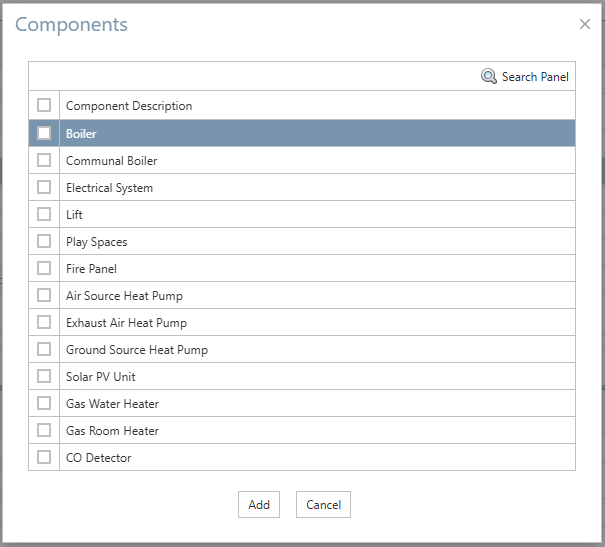Screen dimensions: 605x547
Task: Select the Exhaust Air Heat Pump row
Action: (302, 322)
